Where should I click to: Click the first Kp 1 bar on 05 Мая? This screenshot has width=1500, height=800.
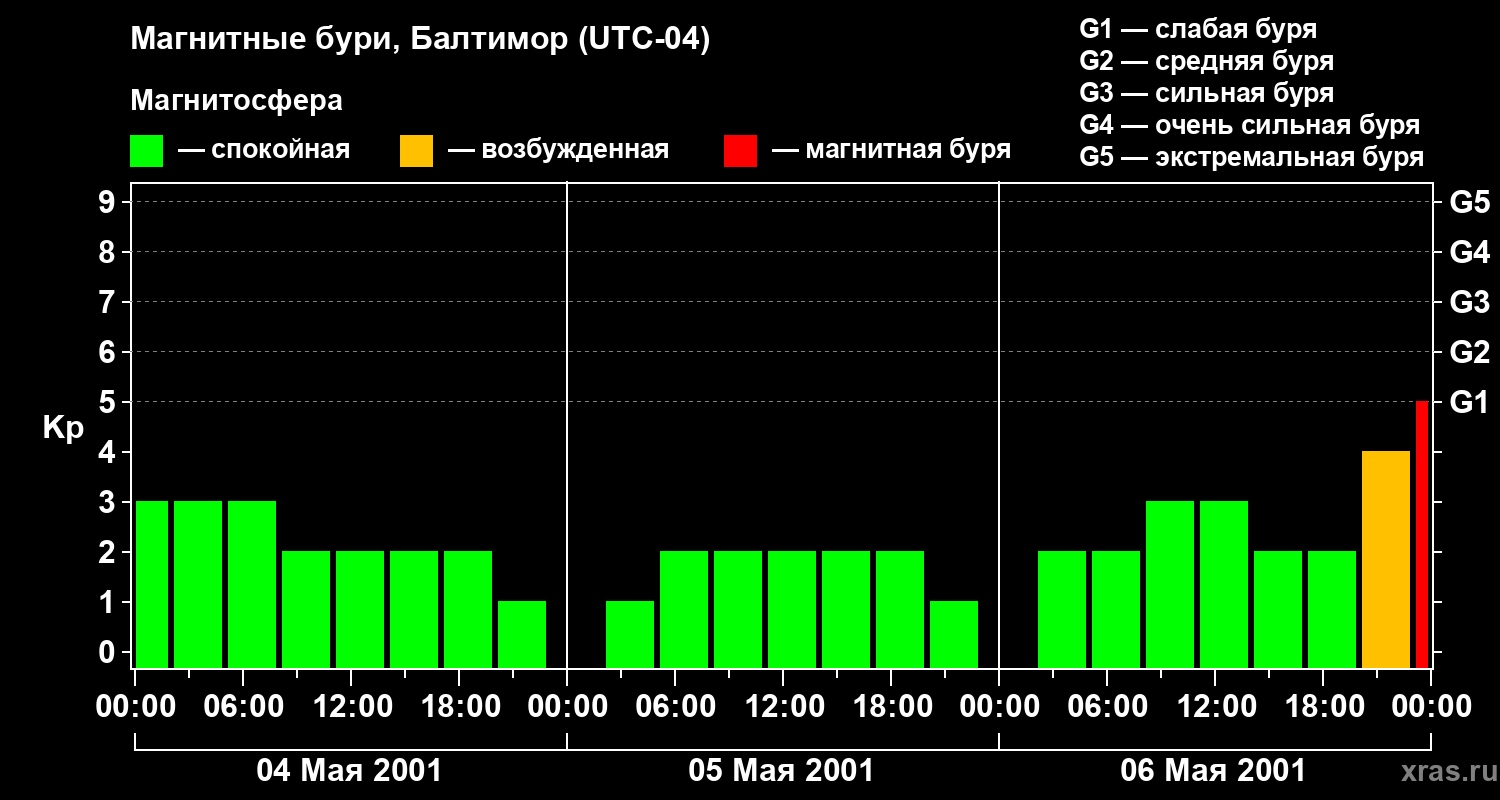(630, 634)
